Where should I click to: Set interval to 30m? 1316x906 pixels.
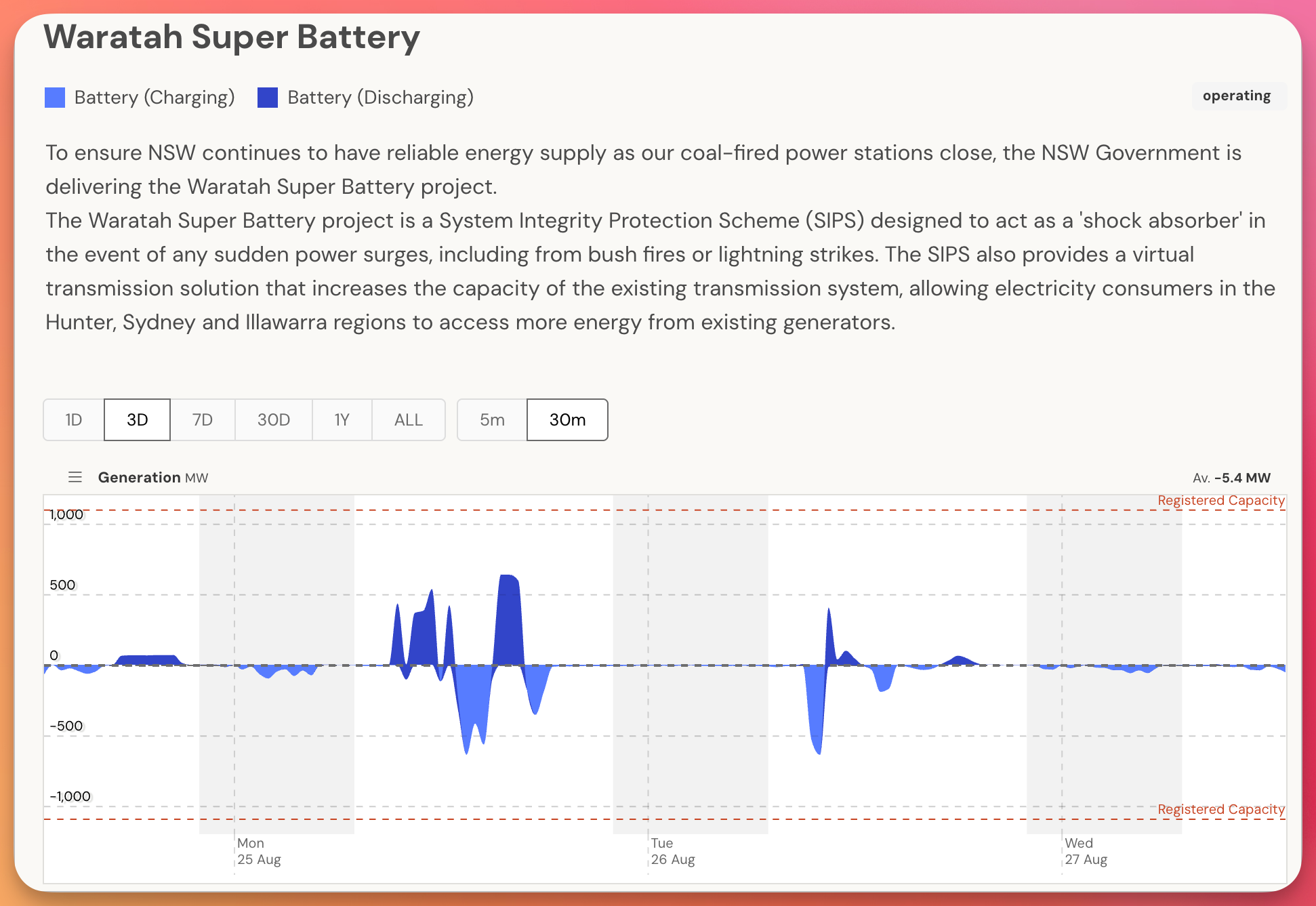point(567,419)
